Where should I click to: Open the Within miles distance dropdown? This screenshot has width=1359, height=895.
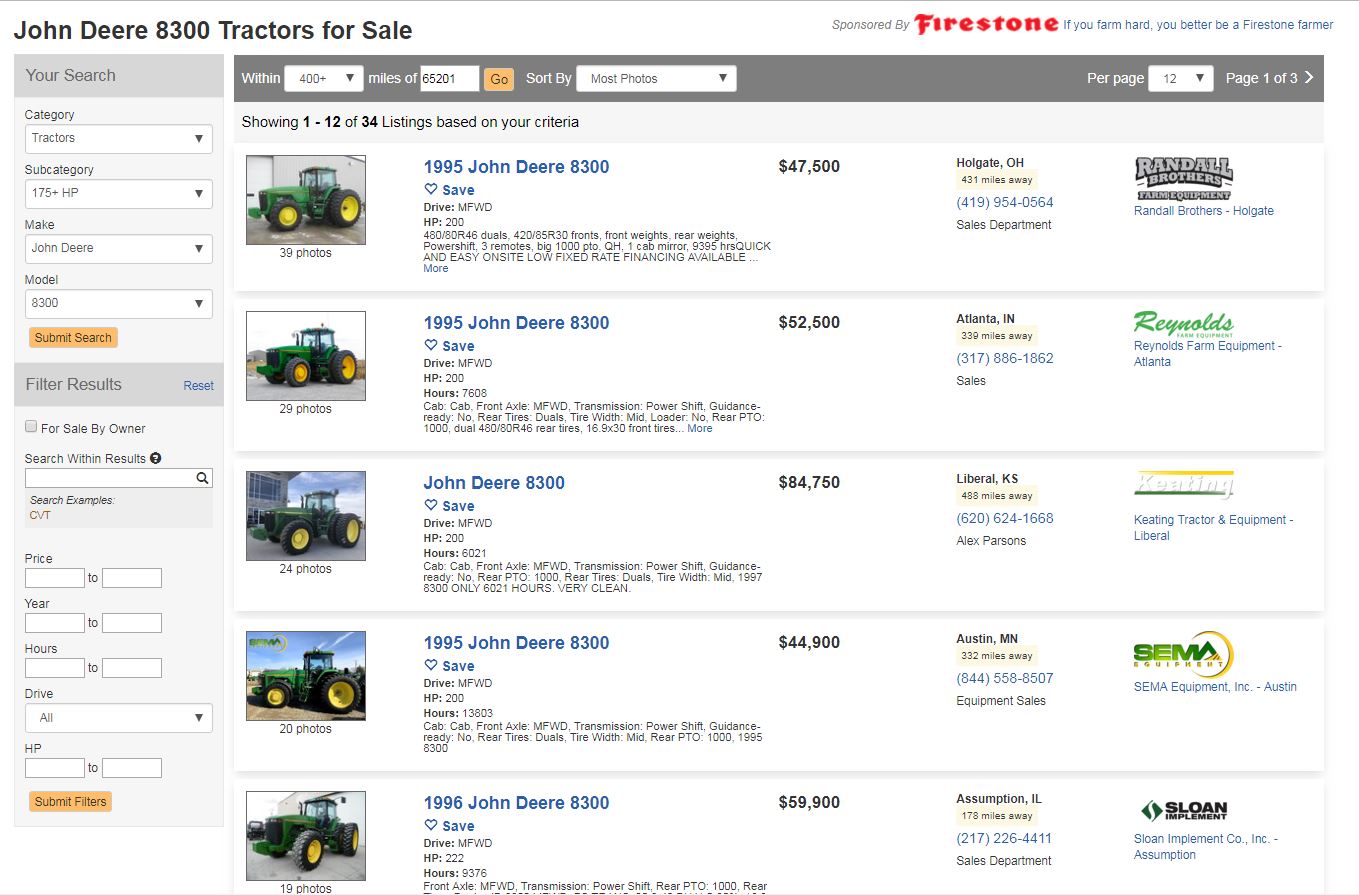point(324,78)
